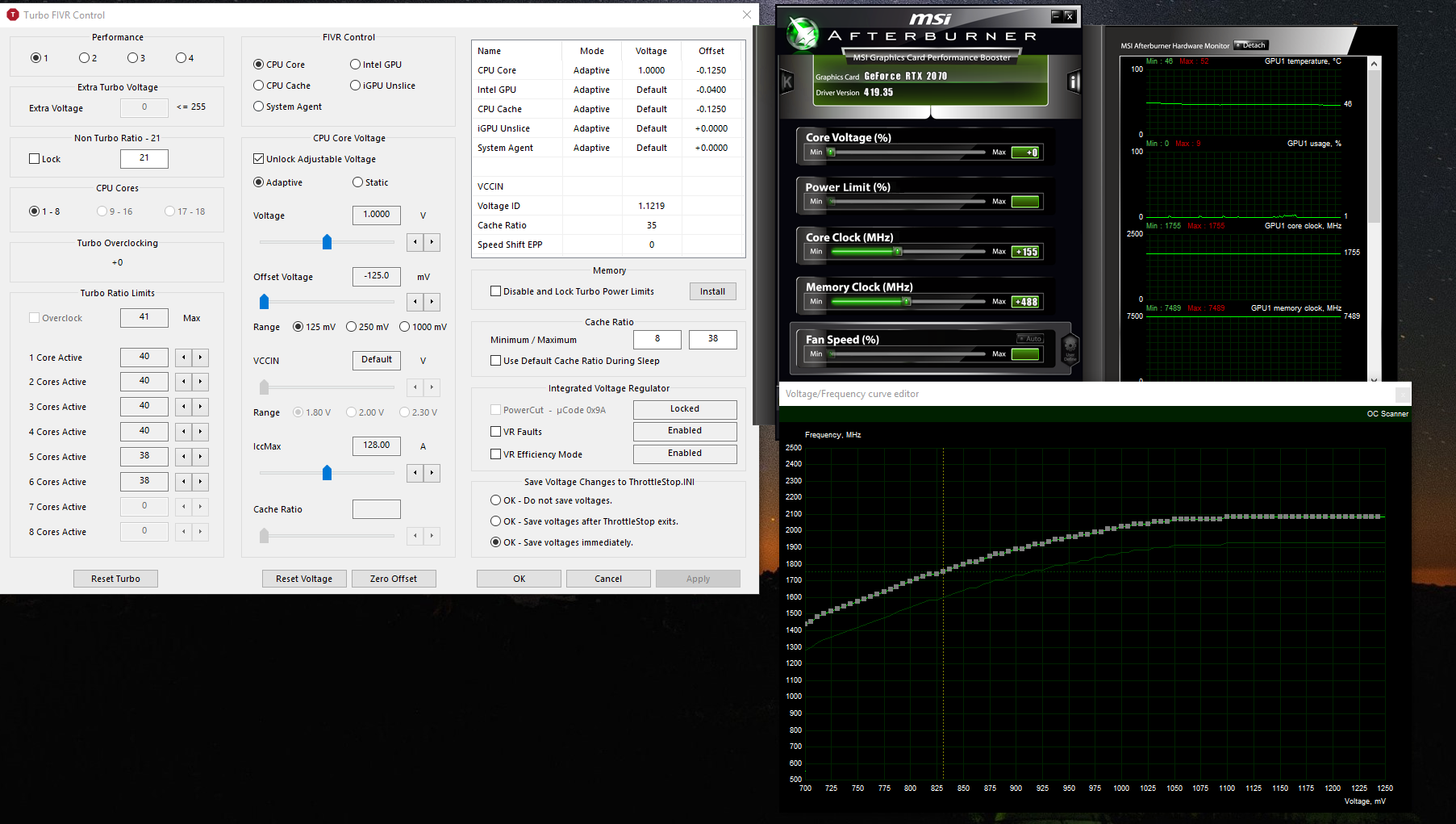The image size is (1456, 824).
Task: Select Intel GPU in FIVR Control
Action: pyautogui.click(x=376, y=65)
